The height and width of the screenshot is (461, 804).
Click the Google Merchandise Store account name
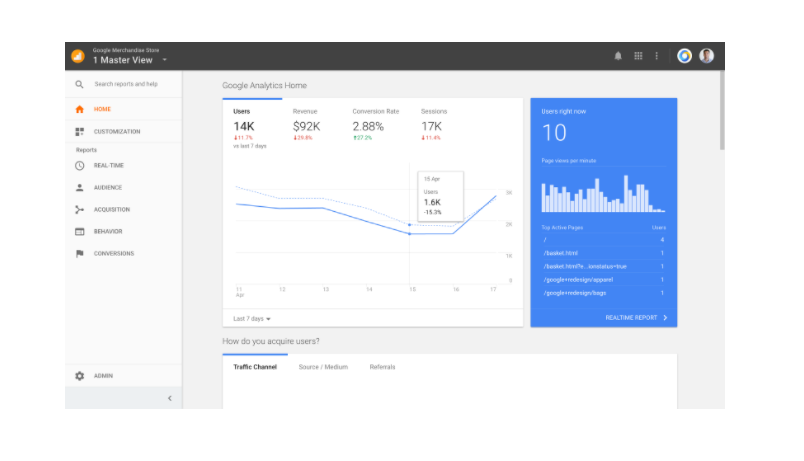pos(126,50)
